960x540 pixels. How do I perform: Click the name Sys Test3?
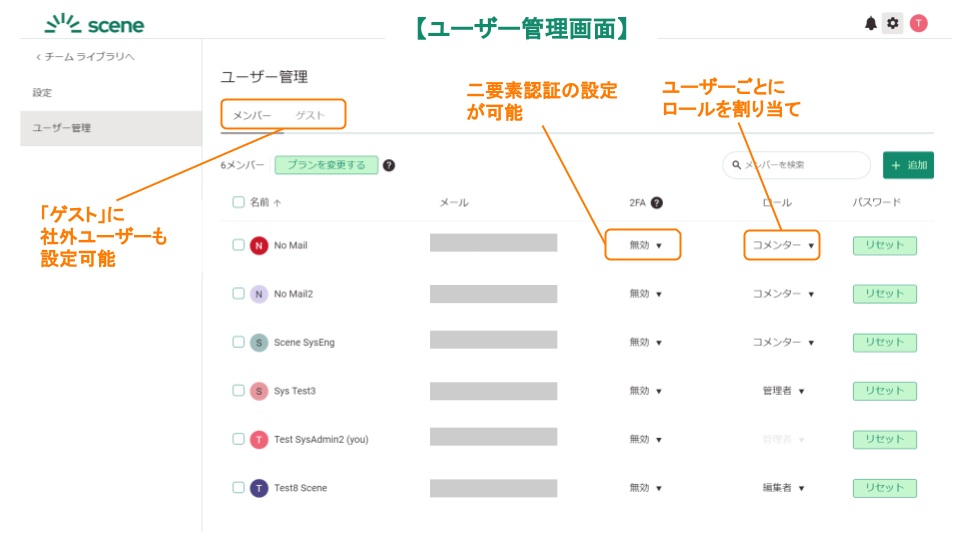click(x=294, y=391)
